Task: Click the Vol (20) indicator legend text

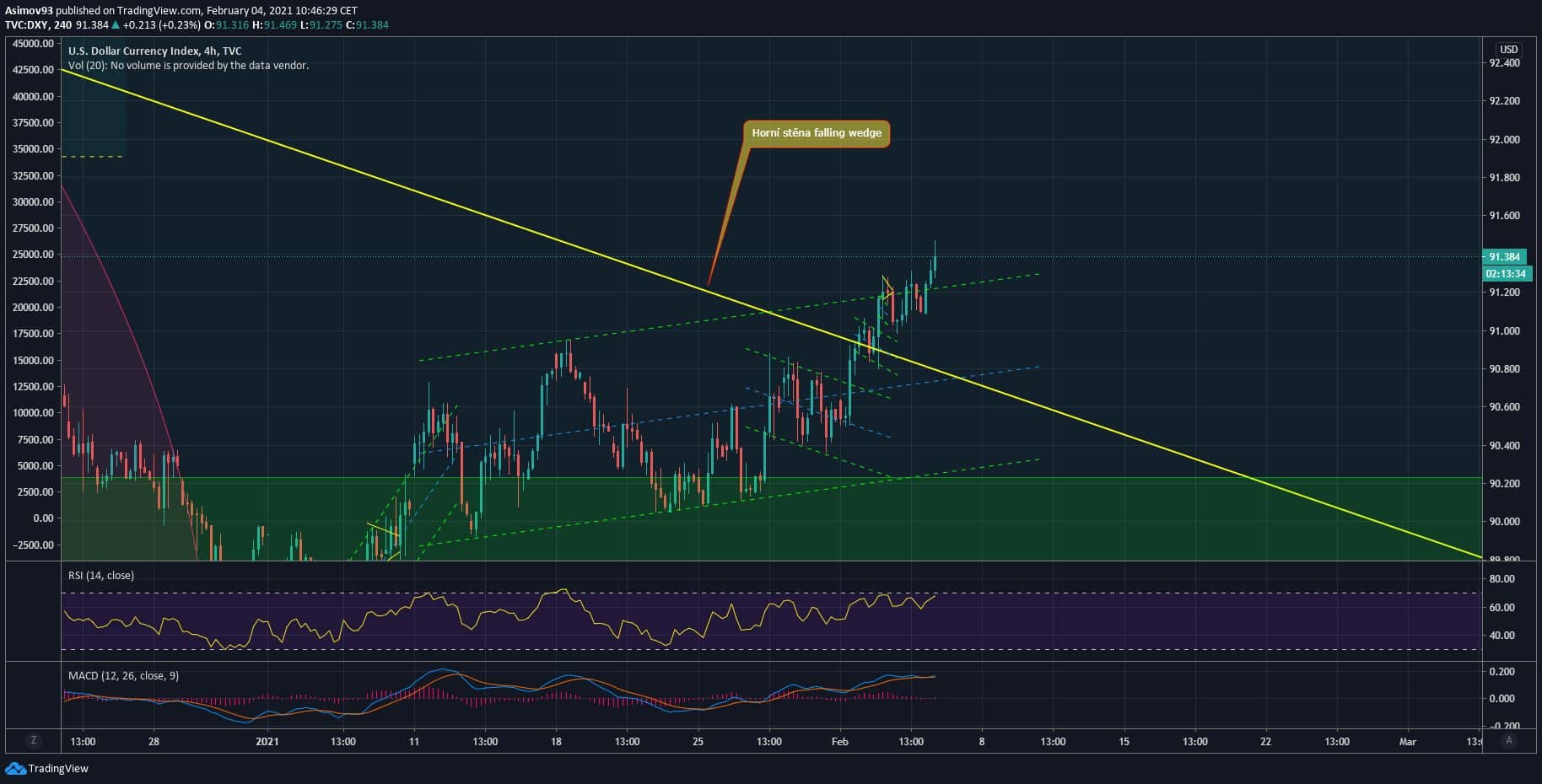Action: tap(188, 65)
